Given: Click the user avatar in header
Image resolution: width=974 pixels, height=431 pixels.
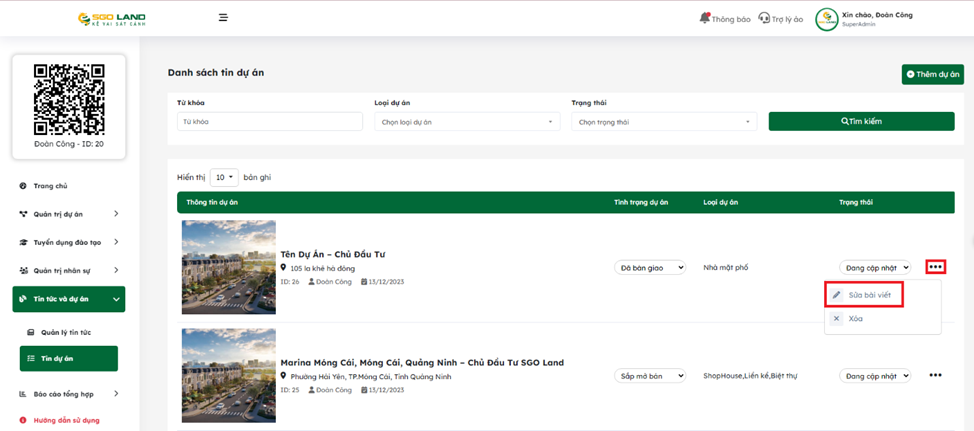Looking at the screenshot, I should tap(826, 19).
